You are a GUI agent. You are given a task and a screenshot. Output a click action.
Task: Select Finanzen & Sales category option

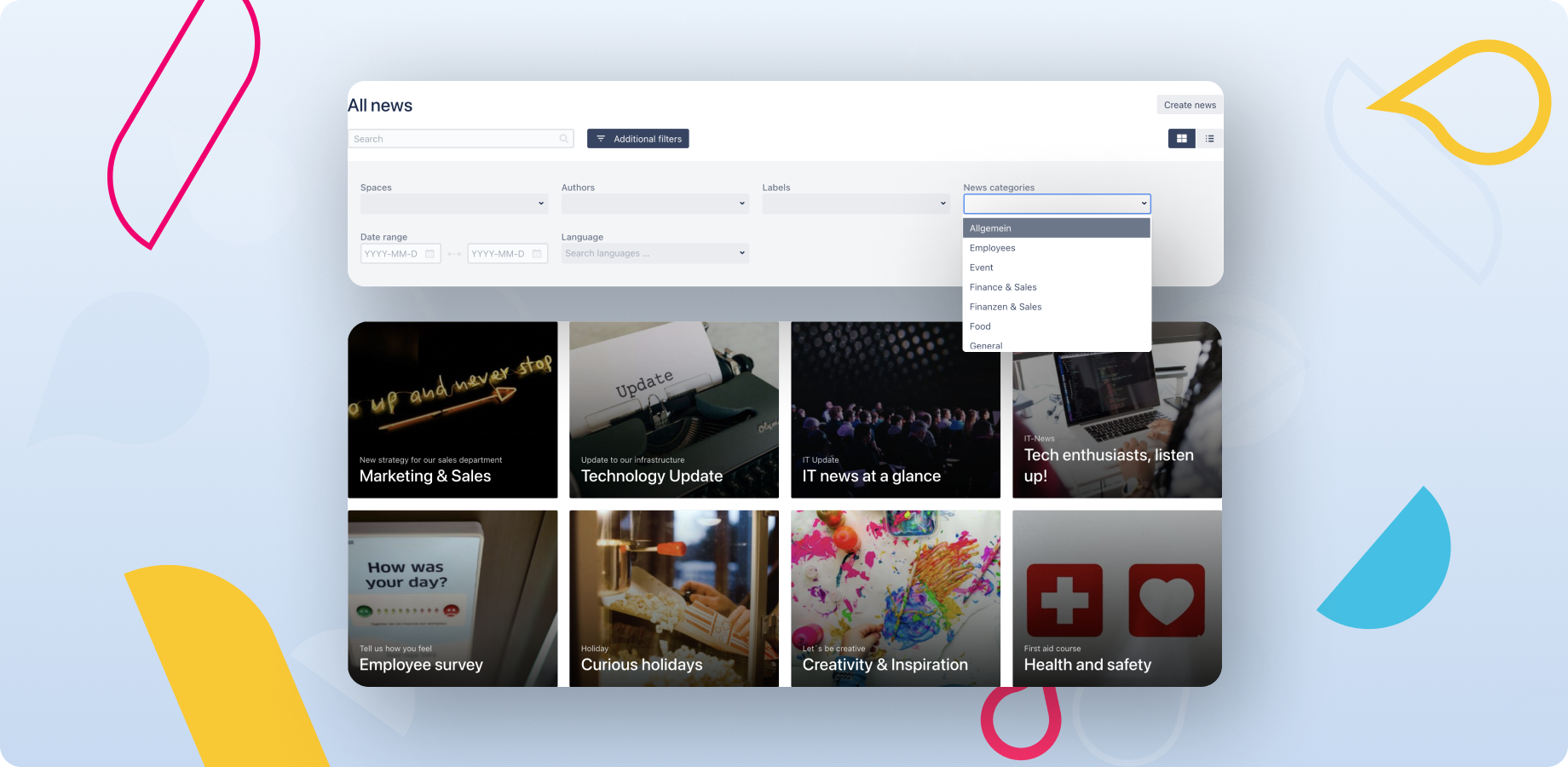(x=1057, y=307)
